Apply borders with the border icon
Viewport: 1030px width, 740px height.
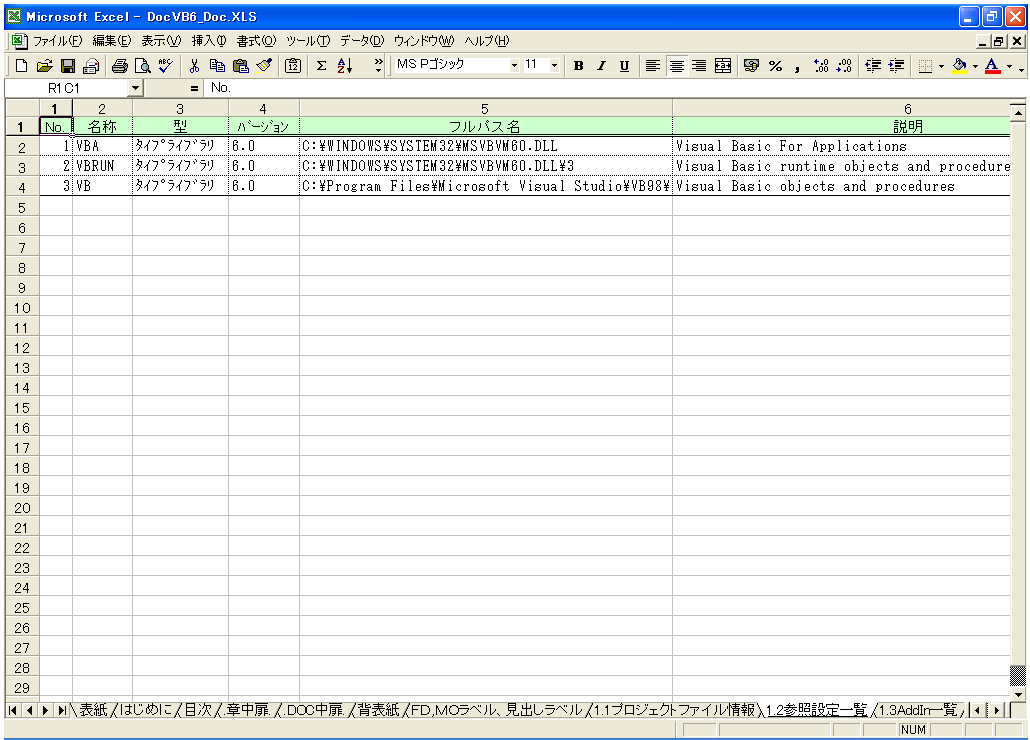tap(925, 66)
